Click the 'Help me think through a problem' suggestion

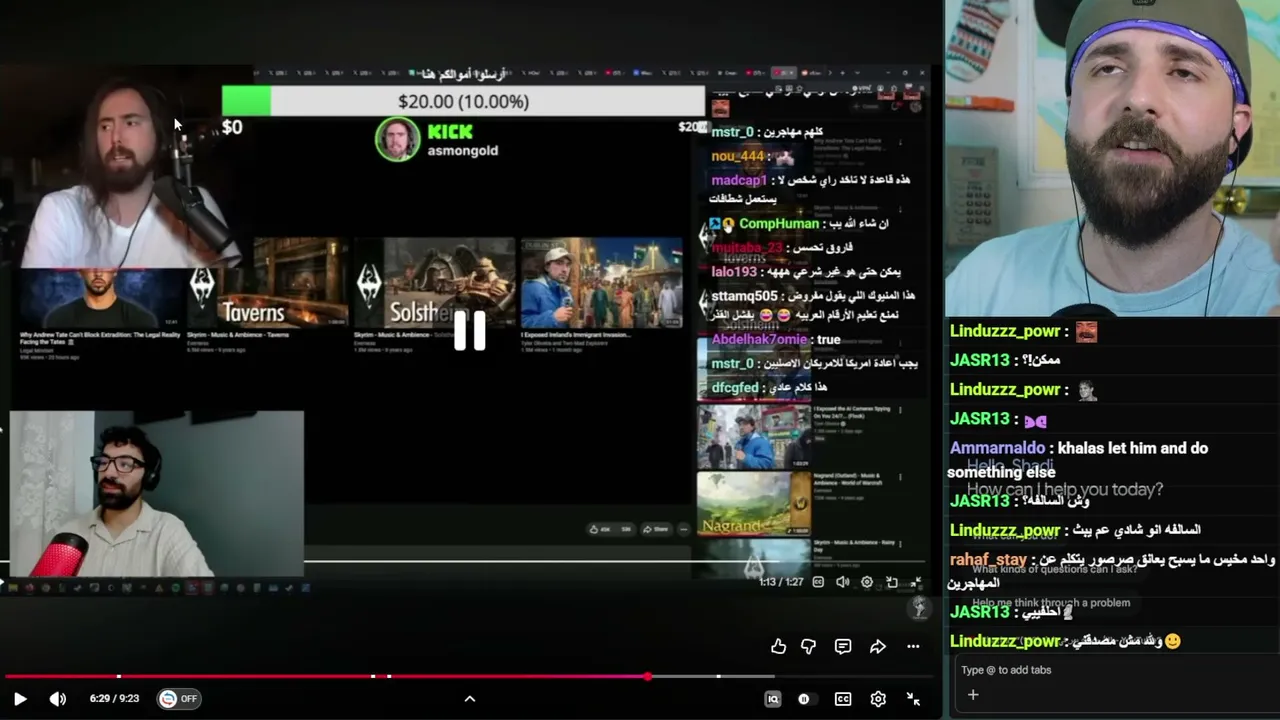coord(1051,603)
